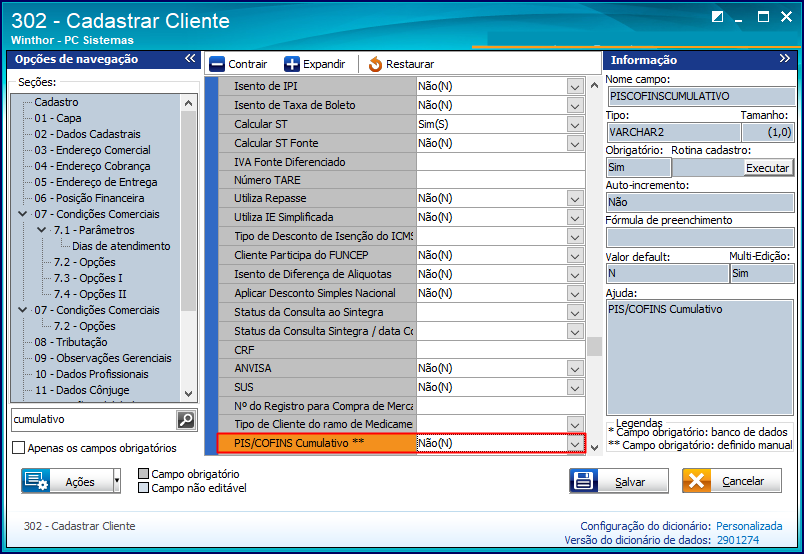The width and height of the screenshot is (804, 554).
Task: Open the PIS/COFINS Cumulativo dropdown
Action: coord(575,443)
